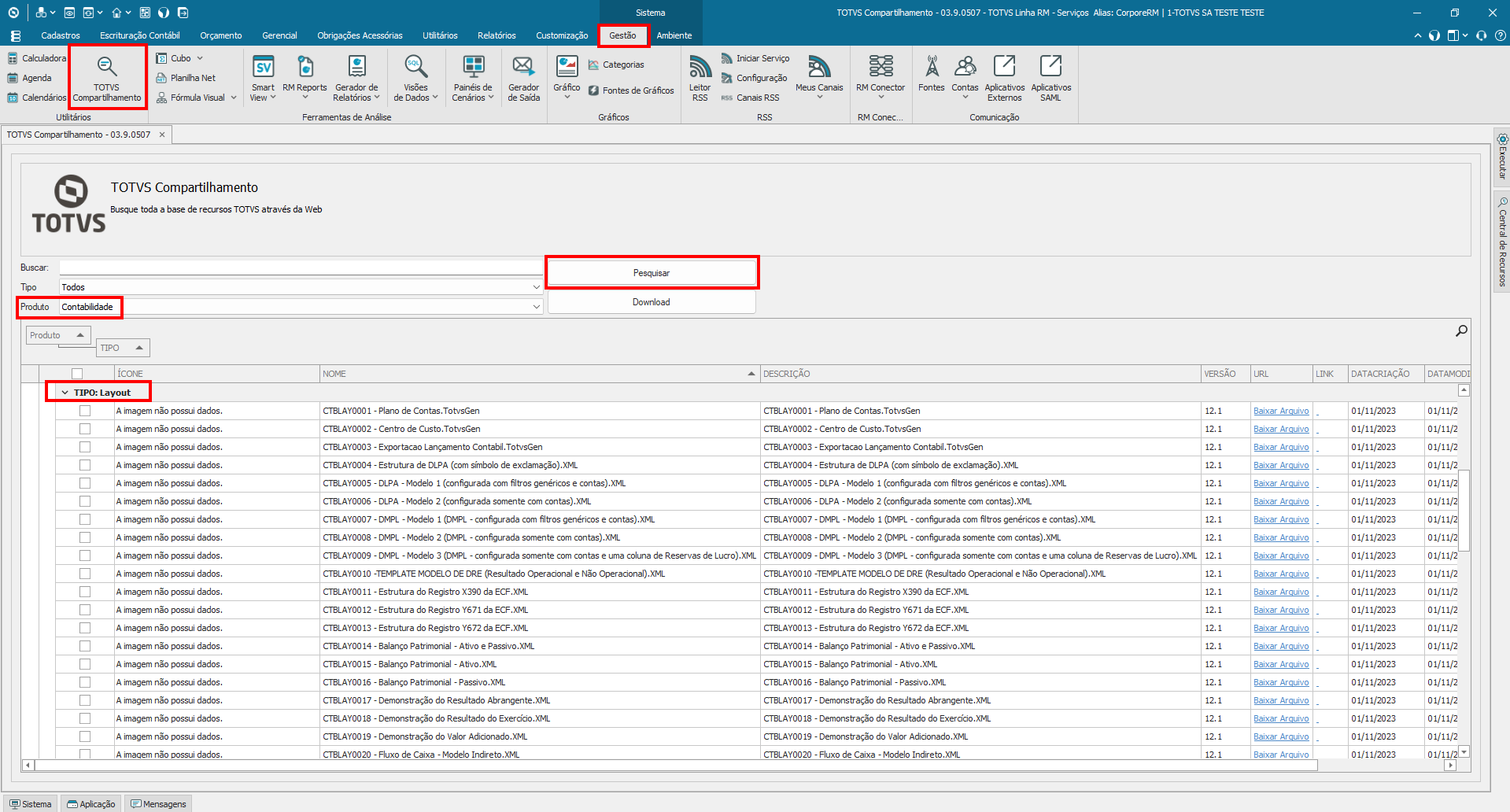Switch to Escrituração Contábil tab

pyautogui.click(x=140, y=35)
